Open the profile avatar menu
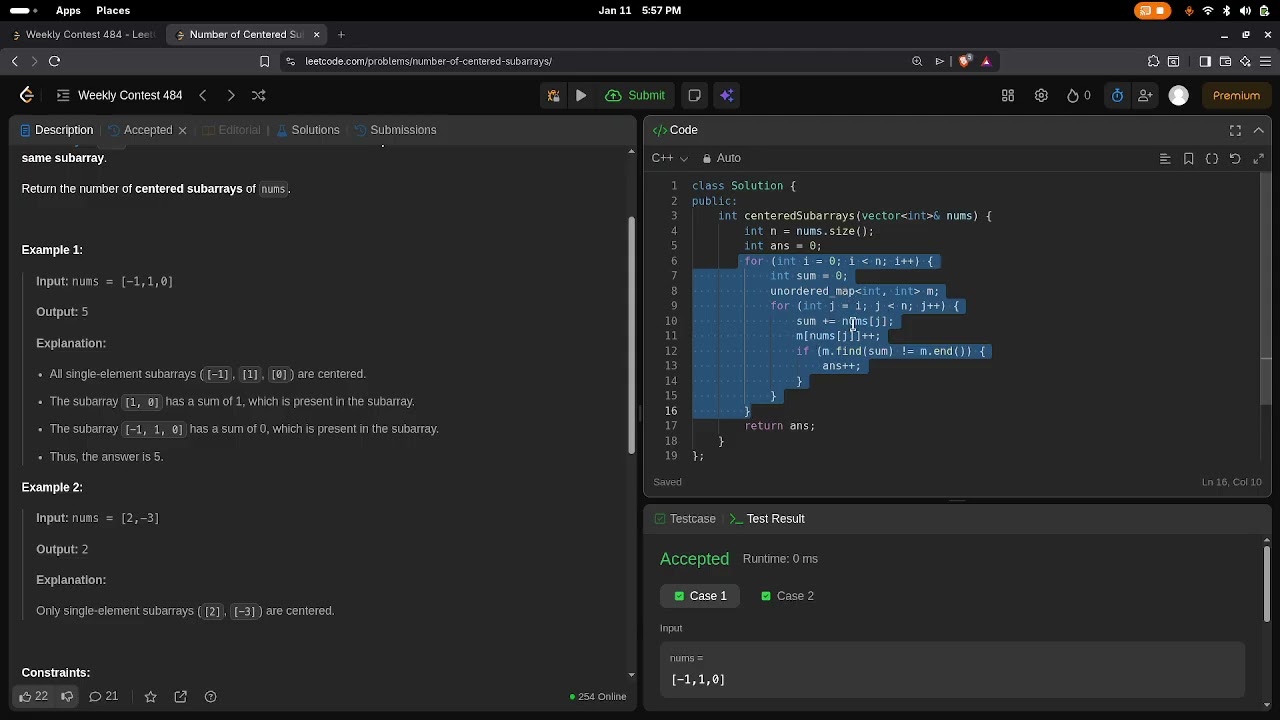Image resolution: width=1280 pixels, height=720 pixels. (1179, 96)
